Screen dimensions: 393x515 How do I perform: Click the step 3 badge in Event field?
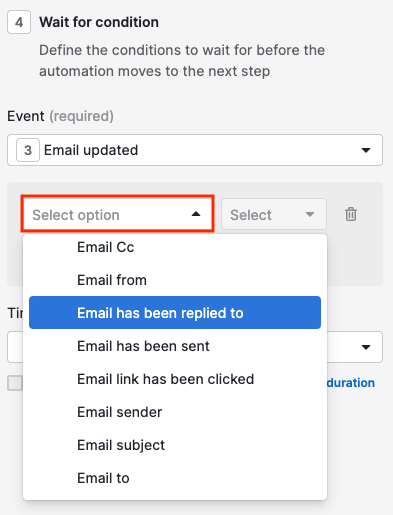(28, 150)
